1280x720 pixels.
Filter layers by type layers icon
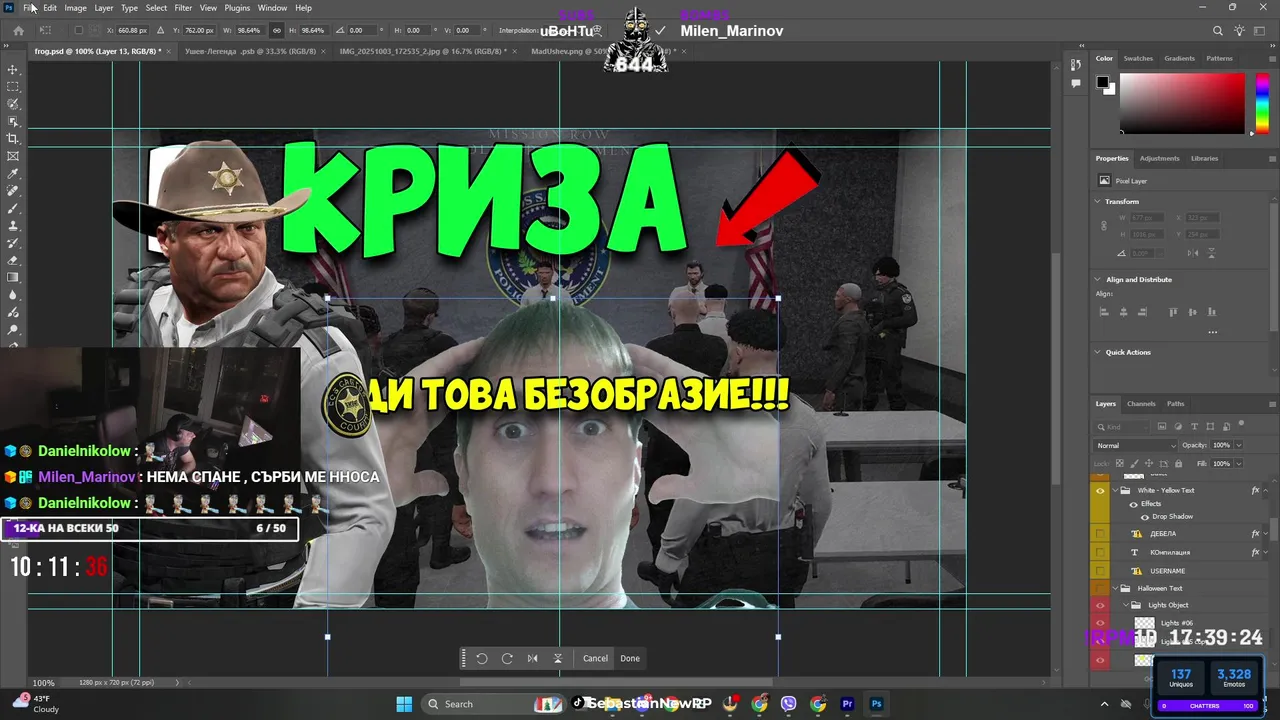tap(1194, 427)
